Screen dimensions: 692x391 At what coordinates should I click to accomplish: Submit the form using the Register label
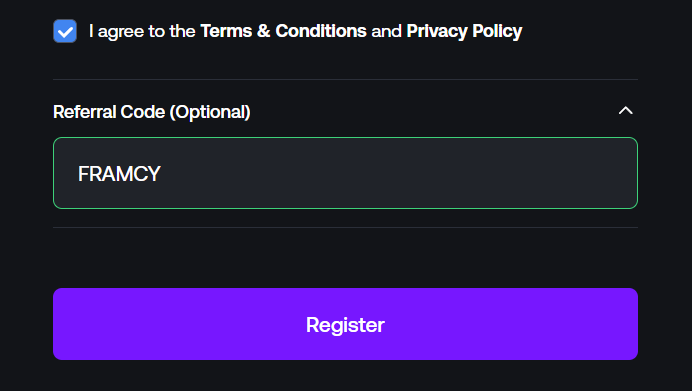[x=345, y=325]
